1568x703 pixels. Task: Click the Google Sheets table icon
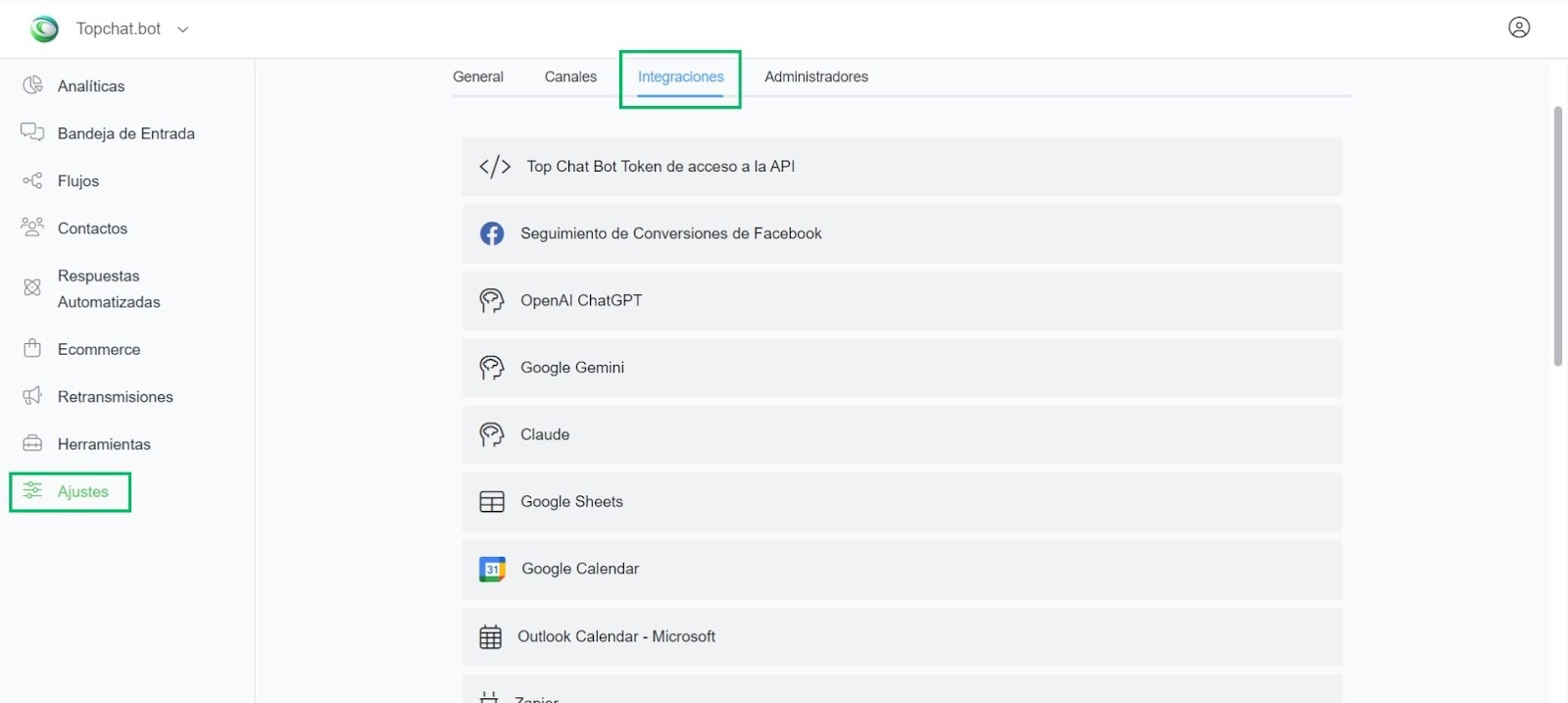(492, 502)
